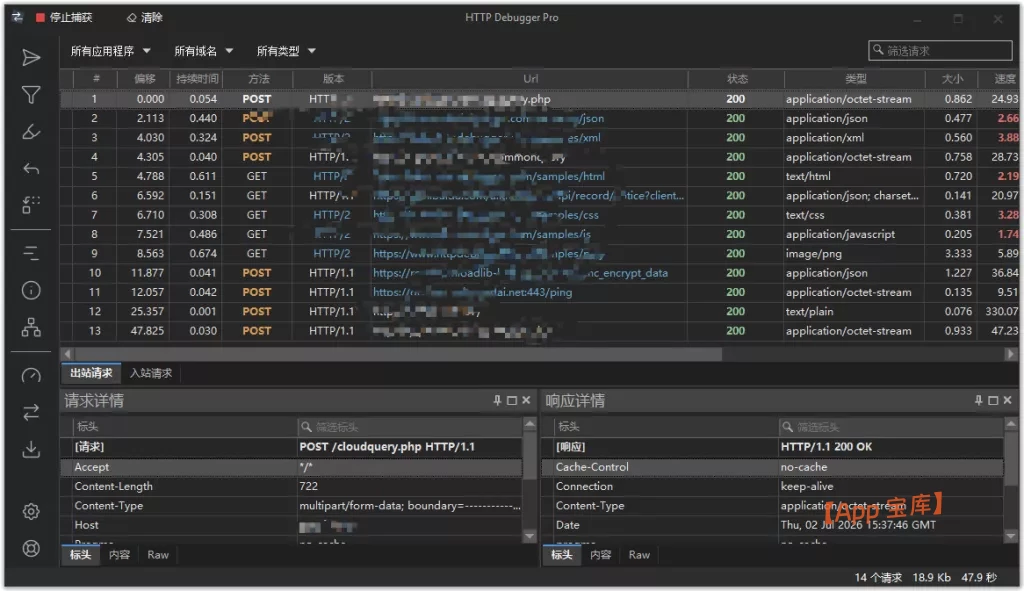Select response details Raw tab

639,554
